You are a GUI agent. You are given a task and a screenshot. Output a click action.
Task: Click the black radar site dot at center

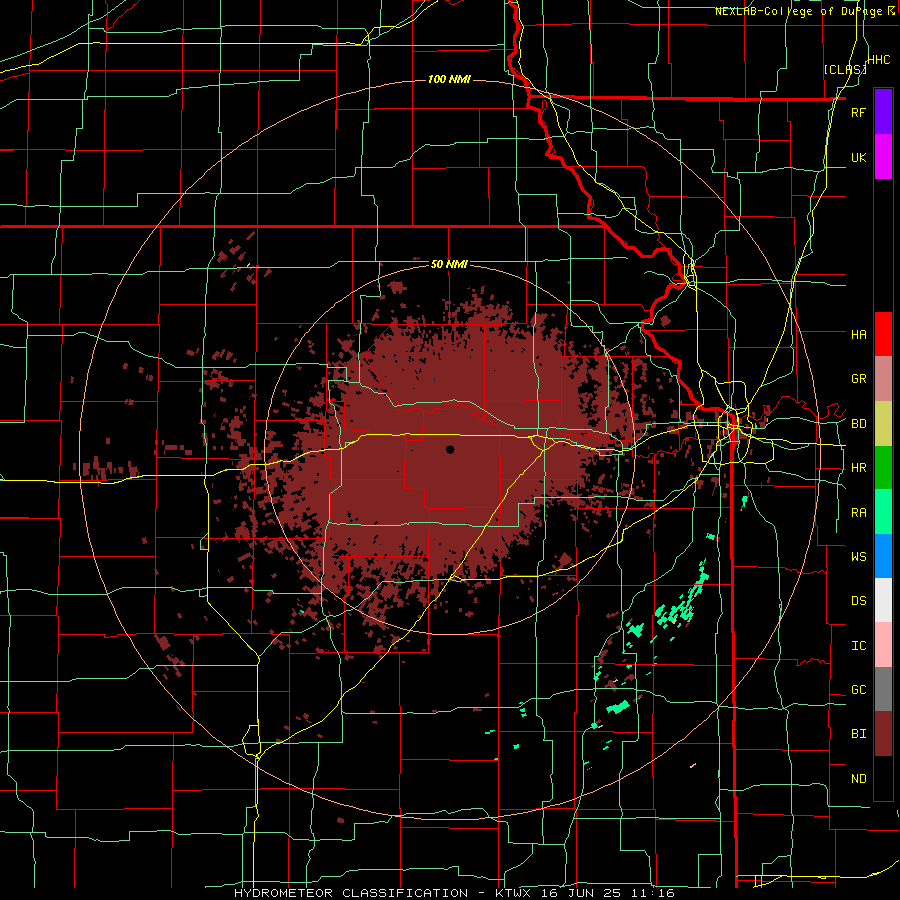click(x=450, y=449)
